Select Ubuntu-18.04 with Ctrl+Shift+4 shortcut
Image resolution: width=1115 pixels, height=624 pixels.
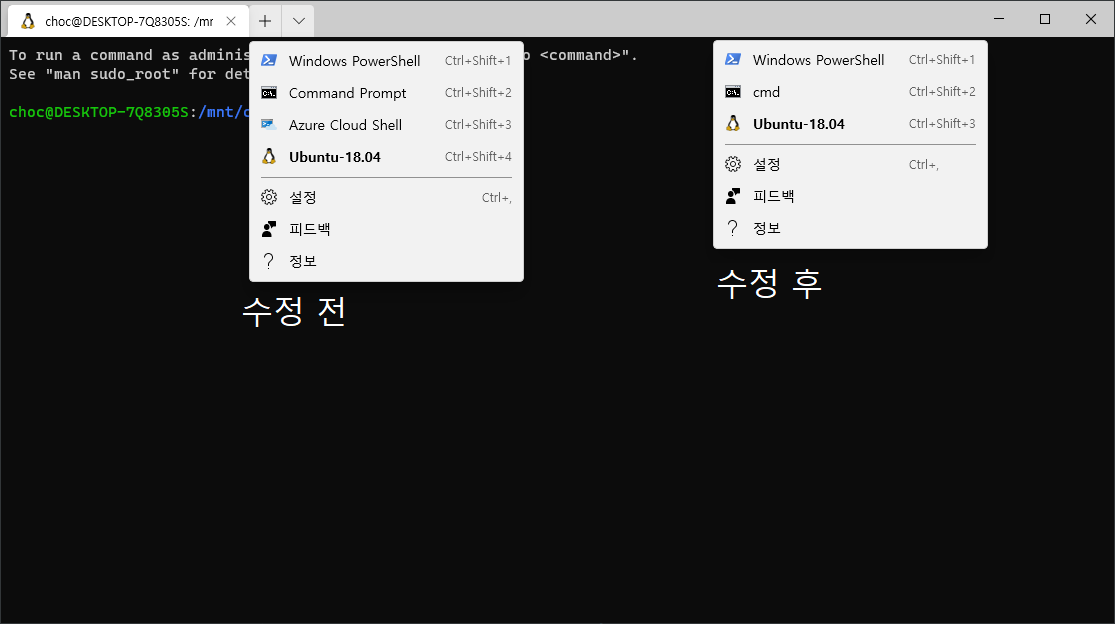386,157
